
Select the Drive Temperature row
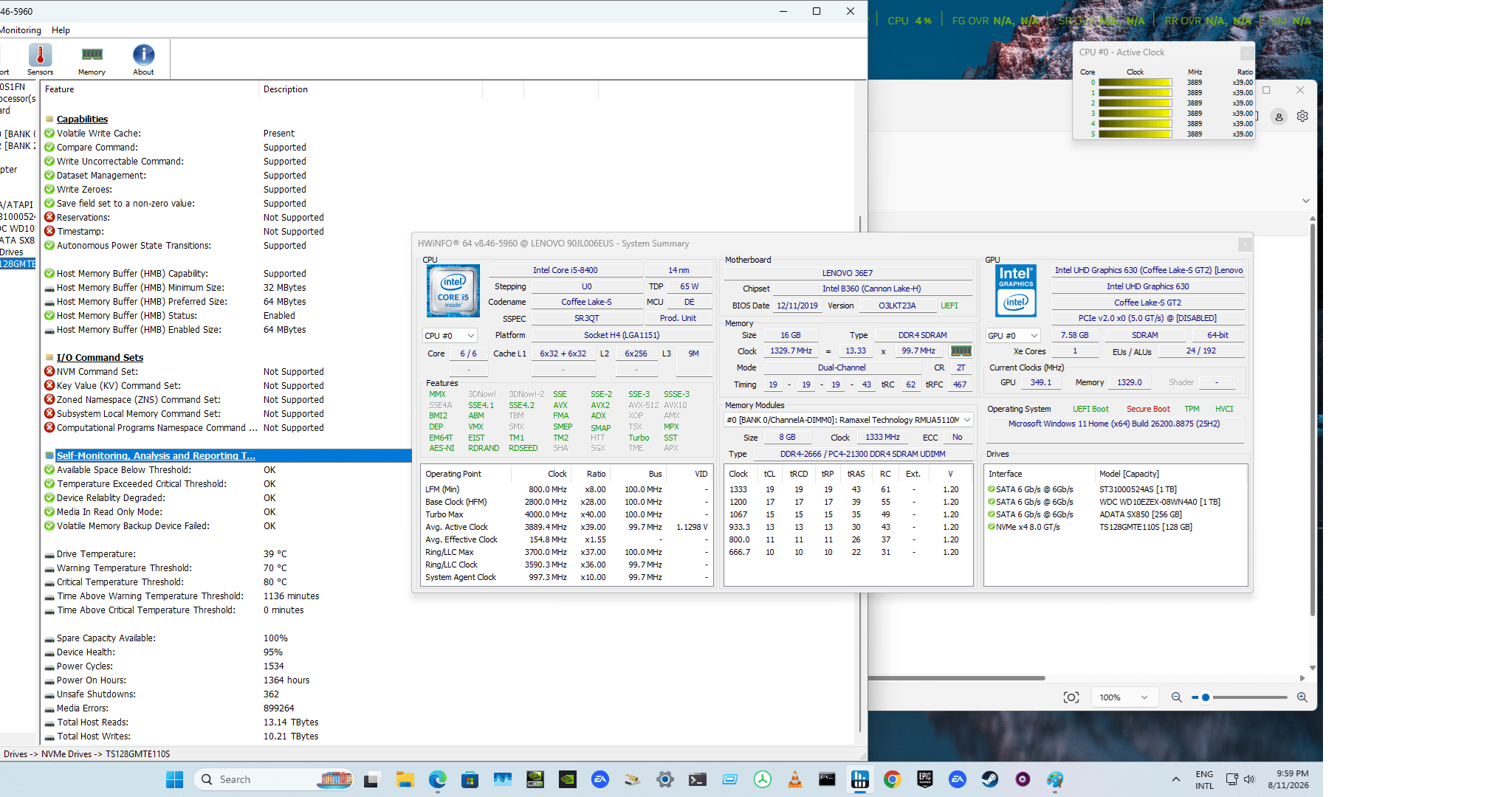pyautogui.click(x=227, y=554)
